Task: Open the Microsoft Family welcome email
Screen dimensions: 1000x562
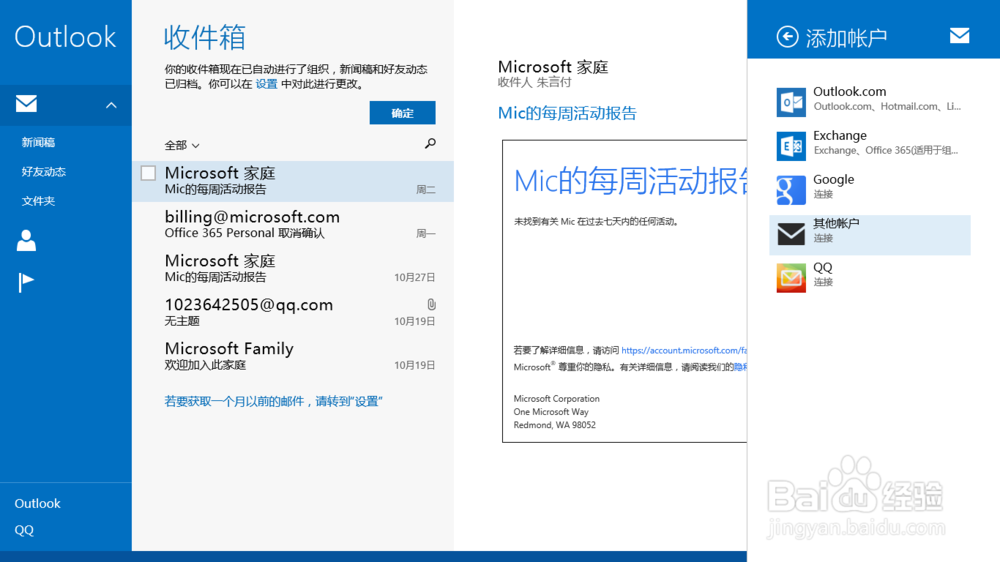Action: click(x=293, y=357)
